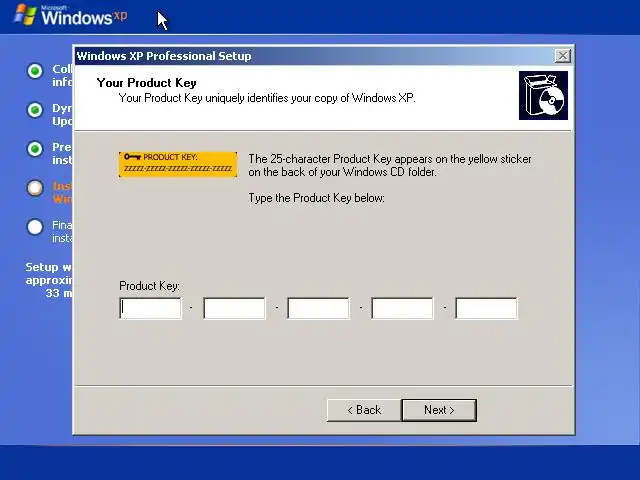Click the completed Collecting information step indicator
Screen dimensions: 640x480
(x=35, y=71)
